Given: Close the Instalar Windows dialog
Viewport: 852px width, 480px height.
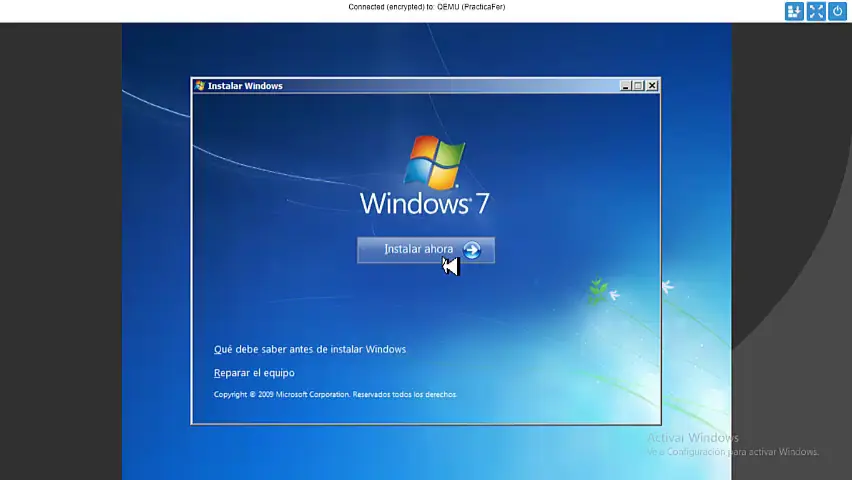Looking at the screenshot, I should (652, 85).
